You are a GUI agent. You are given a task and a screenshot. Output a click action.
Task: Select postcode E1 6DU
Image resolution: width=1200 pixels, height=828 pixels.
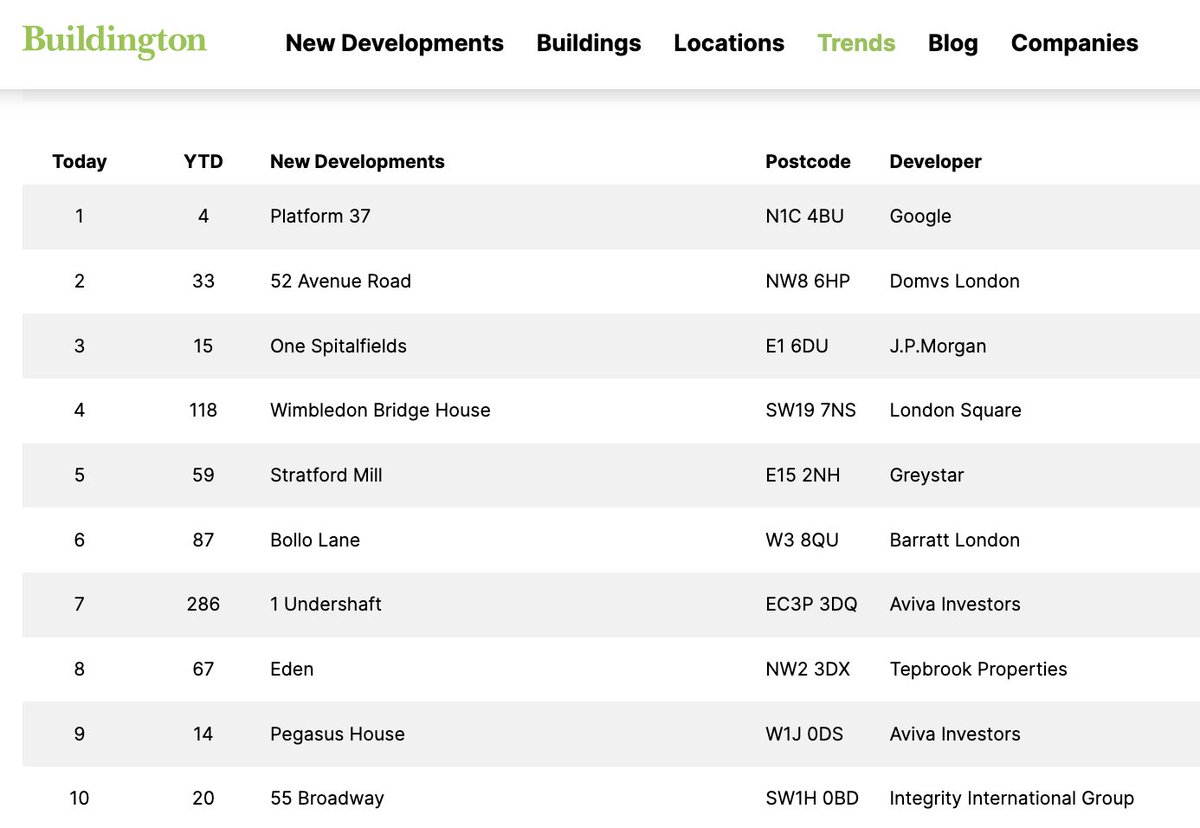coord(797,346)
